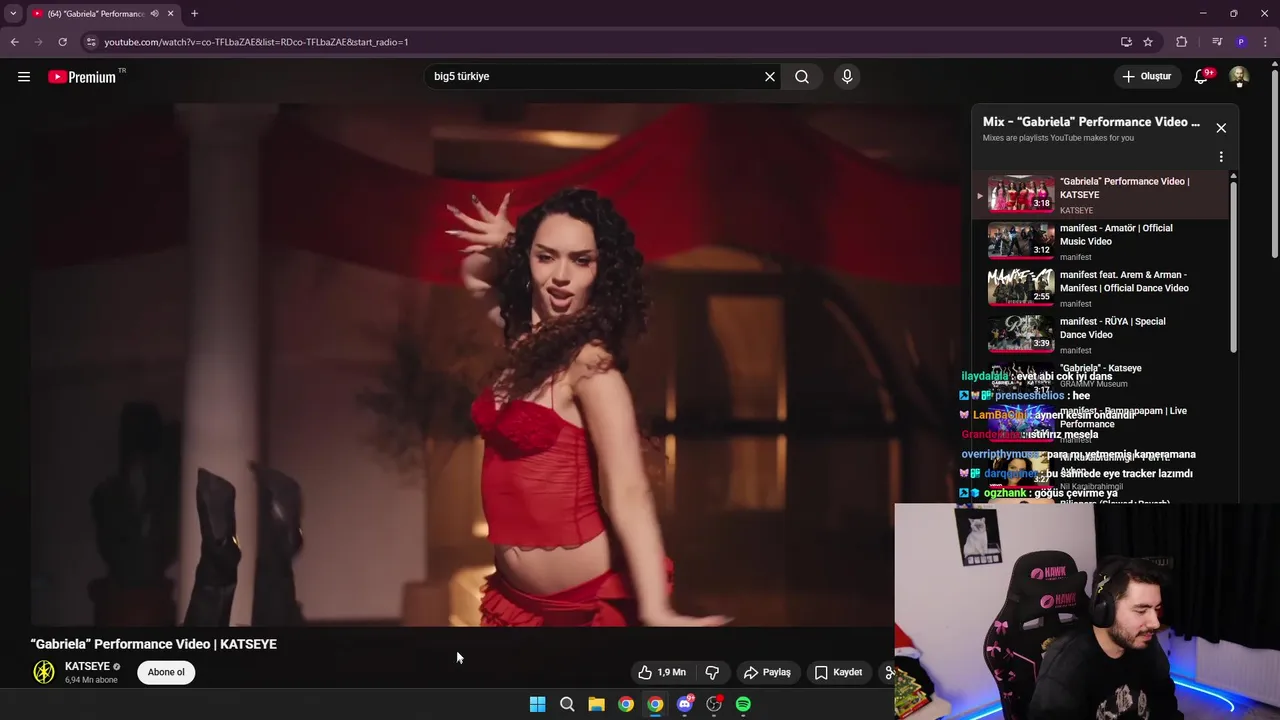Clear the search text with the X icon
Viewport: 1280px width, 720px height.
pyautogui.click(x=770, y=77)
